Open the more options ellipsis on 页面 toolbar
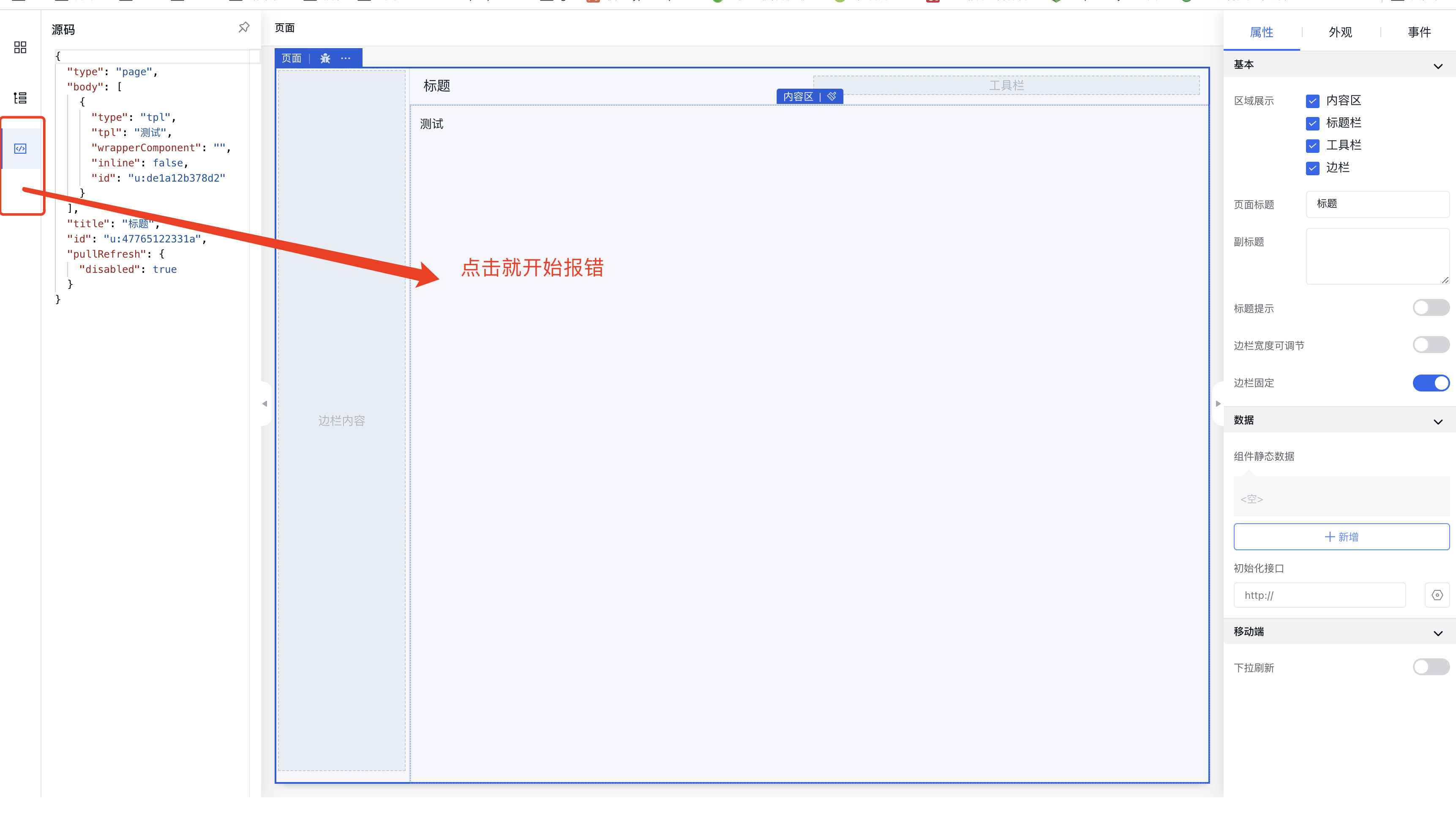Screen dimensions: 1456x826 (x=346, y=58)
